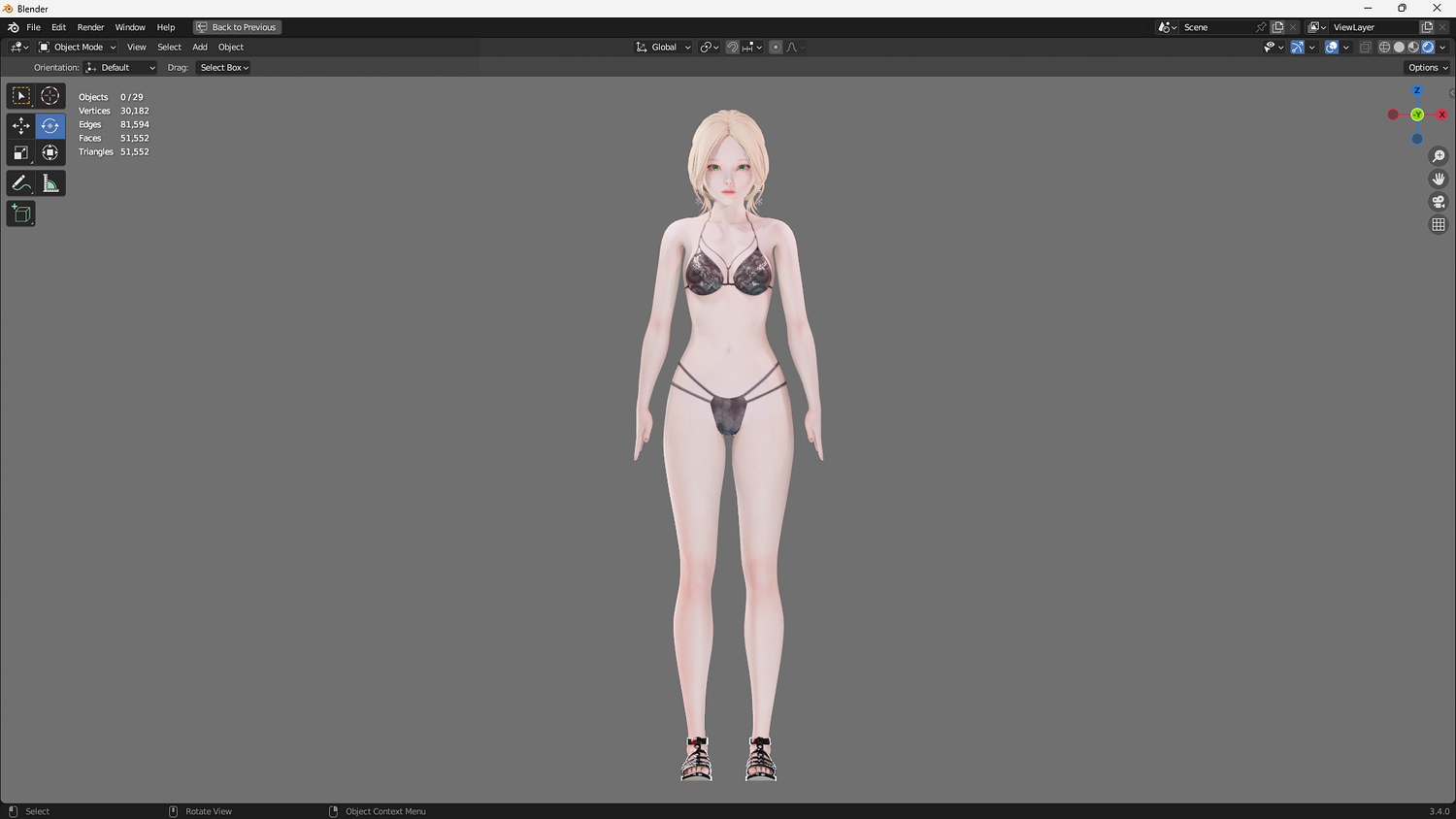The width and height of the screenshot is (1456, 819).
Task: Switch to Solid shading
Action: (1399, 47)
